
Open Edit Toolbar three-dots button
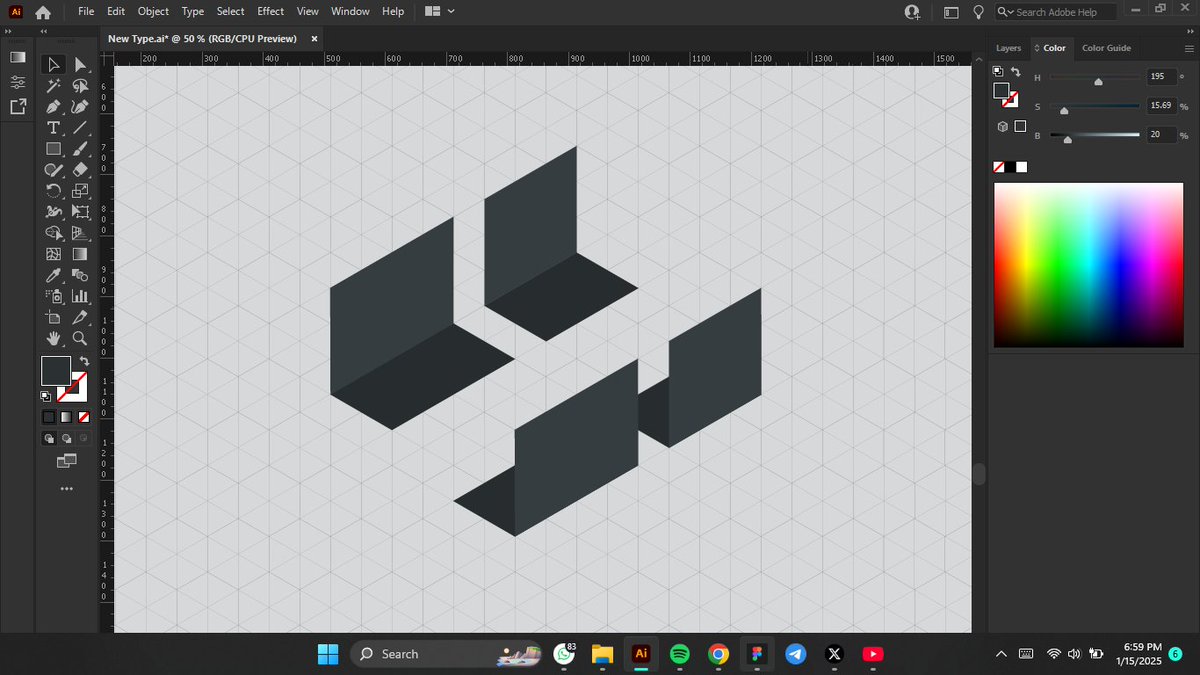click(x=67, y=488)
